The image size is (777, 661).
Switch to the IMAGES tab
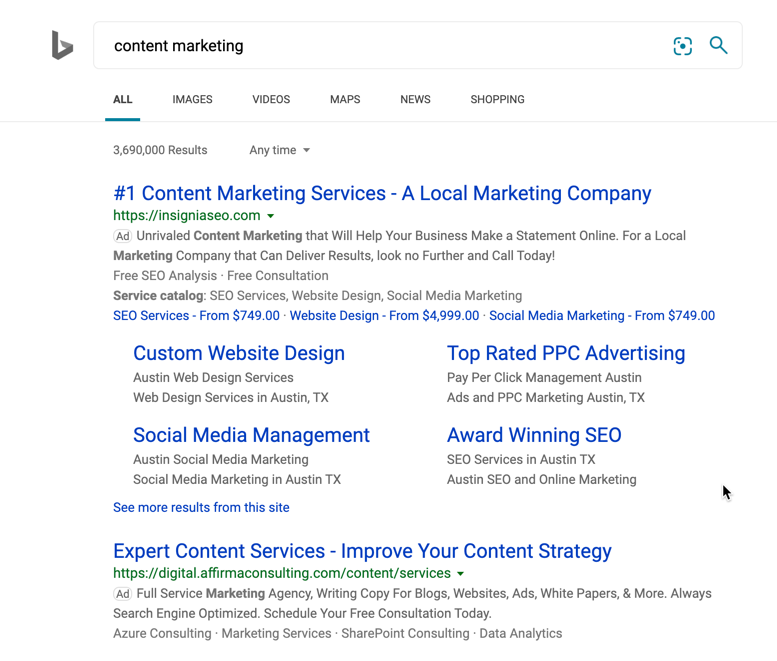pyautogui.click(x=192, y=100)
